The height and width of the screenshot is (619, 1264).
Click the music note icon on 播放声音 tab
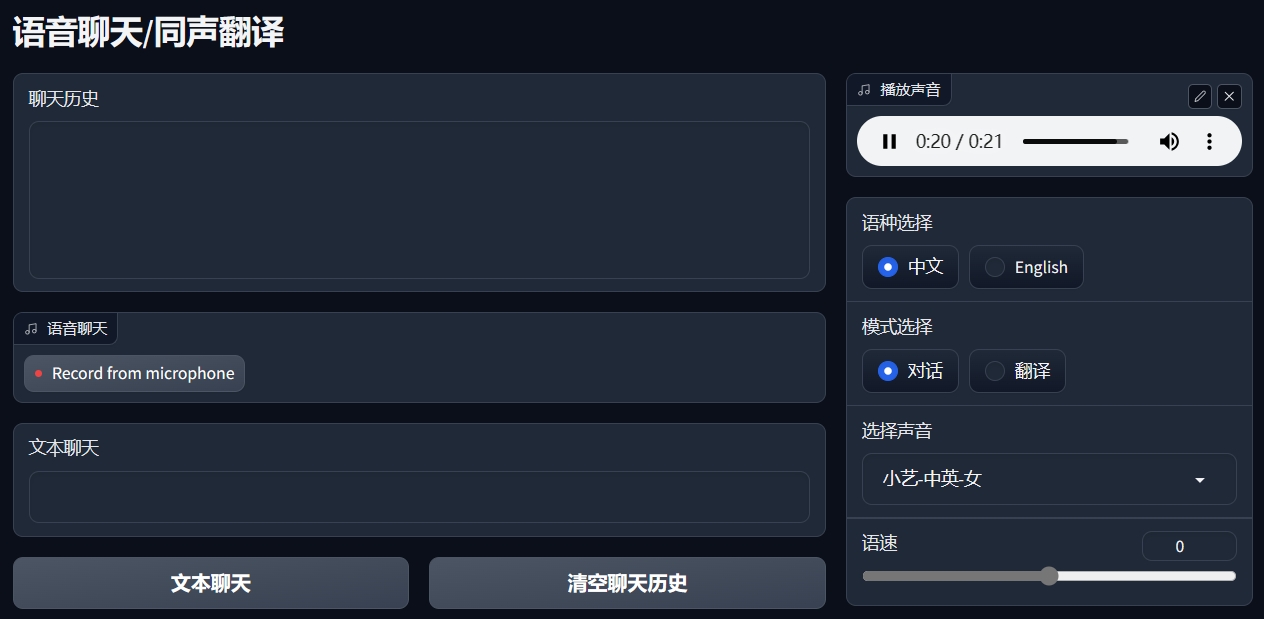point(864,89)
